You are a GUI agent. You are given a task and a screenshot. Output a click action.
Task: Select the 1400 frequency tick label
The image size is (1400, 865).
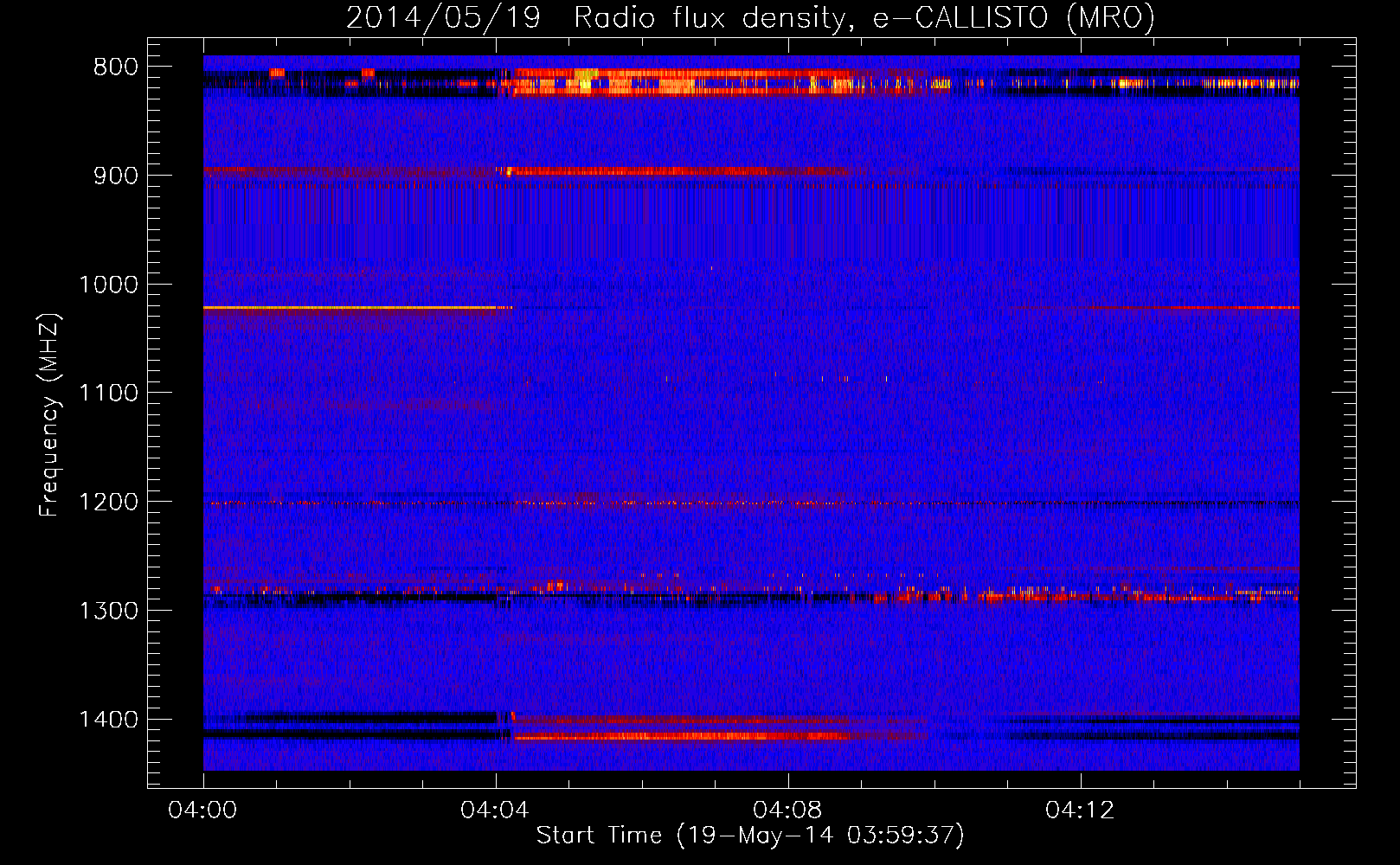pyautogui.click(x=108, y=720)
